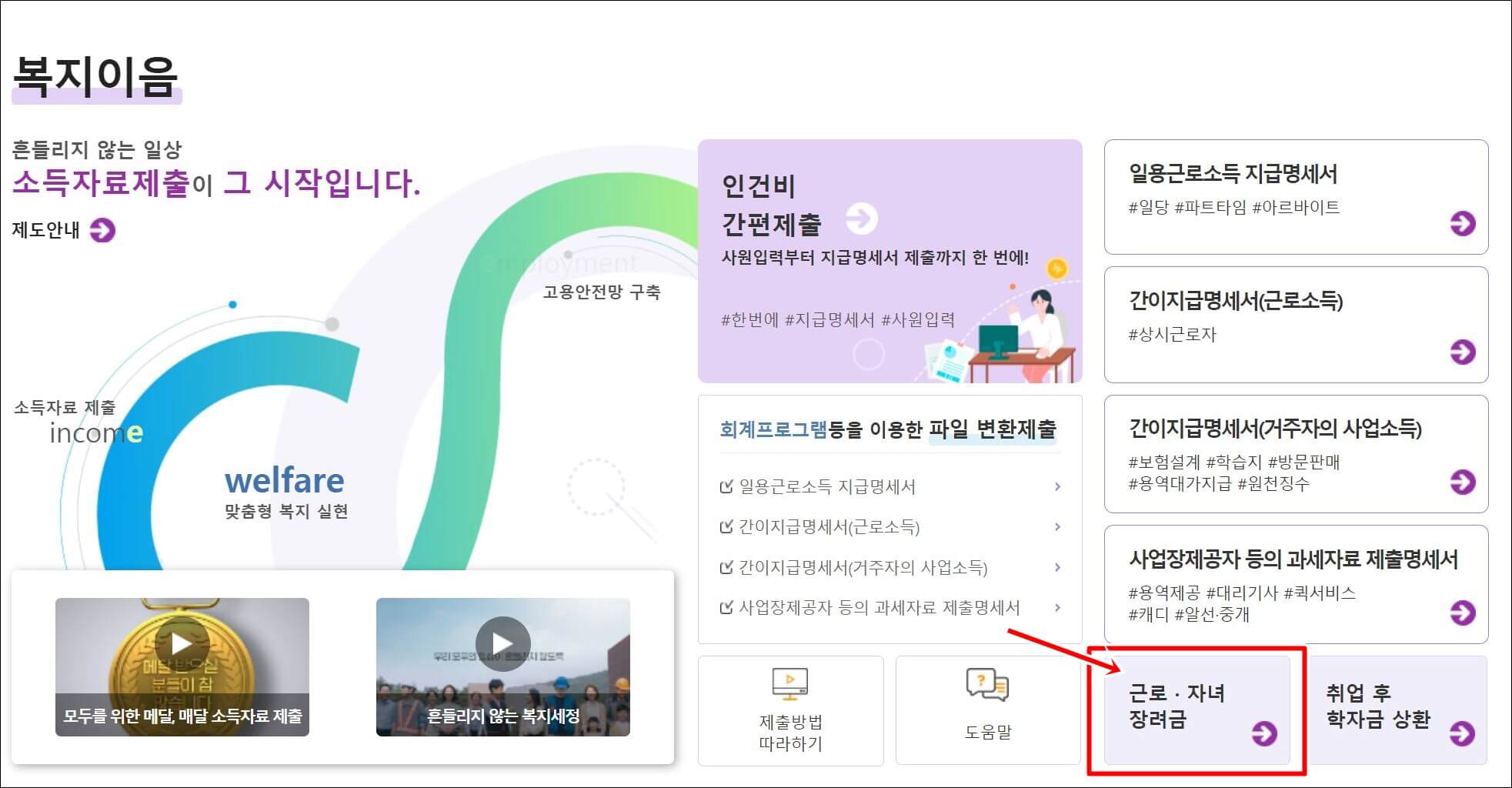Open list link 간이지급명세서(거주자의 사업소득)
Viewport: 1512px width, 788px height.
coord(863,568)
